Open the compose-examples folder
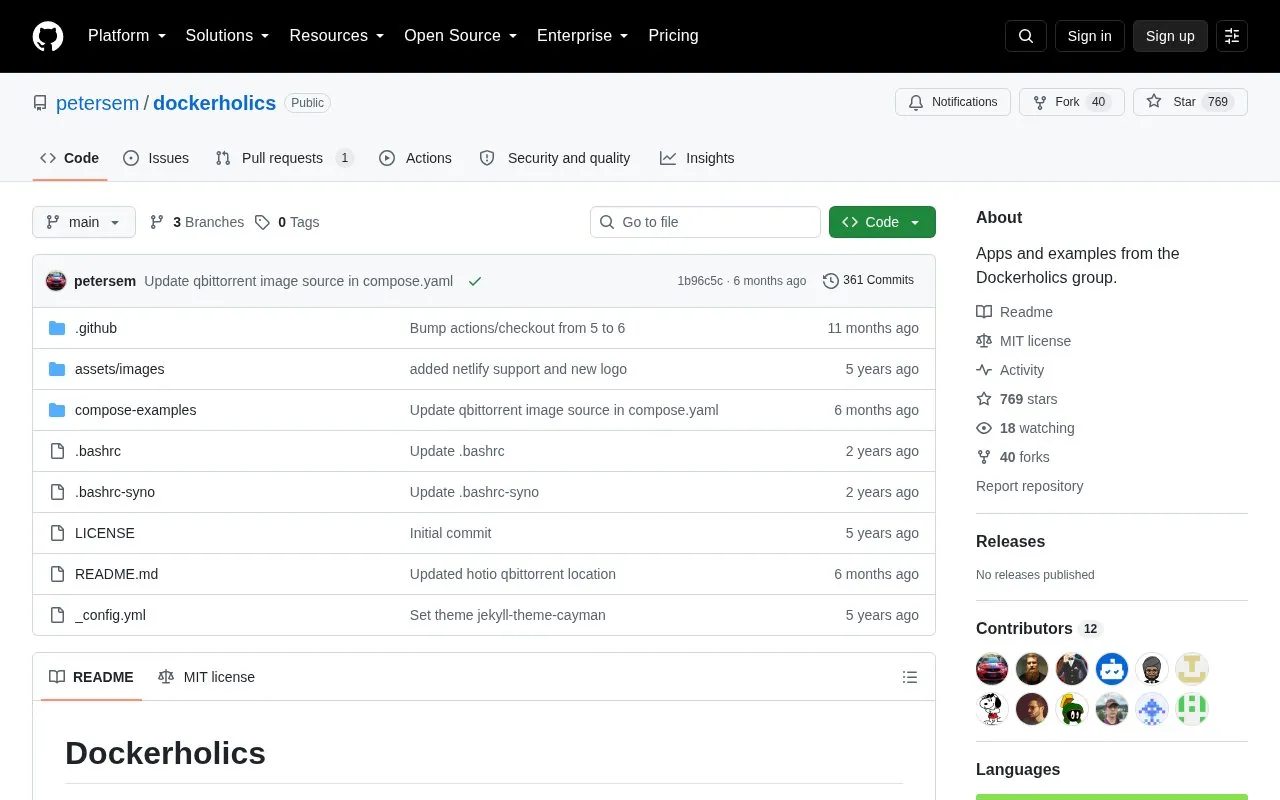Viewport: 1280px width, 800px height. 136,410
